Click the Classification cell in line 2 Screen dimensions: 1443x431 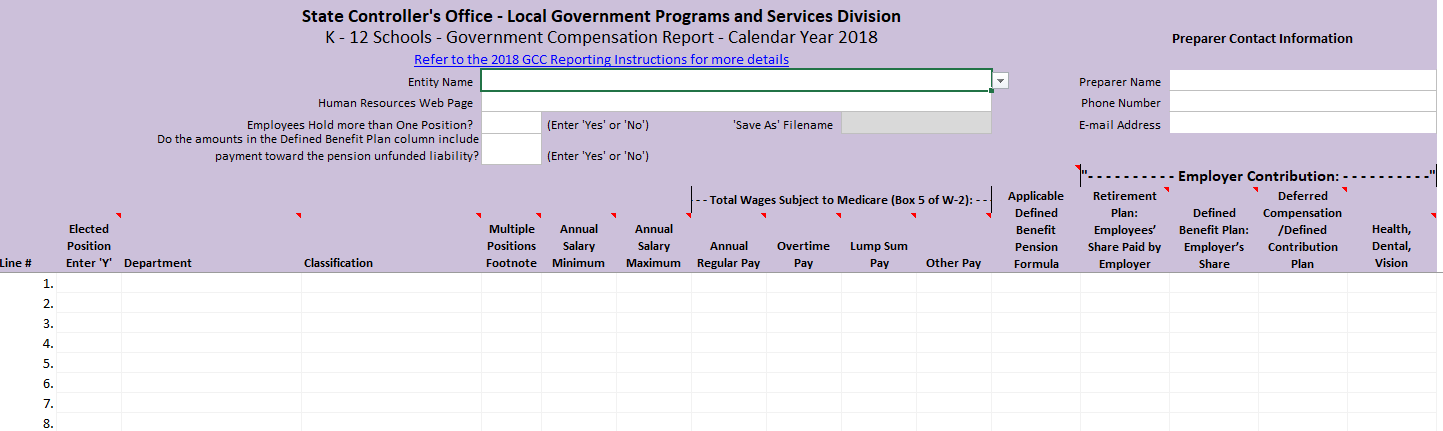click(391, 303)
